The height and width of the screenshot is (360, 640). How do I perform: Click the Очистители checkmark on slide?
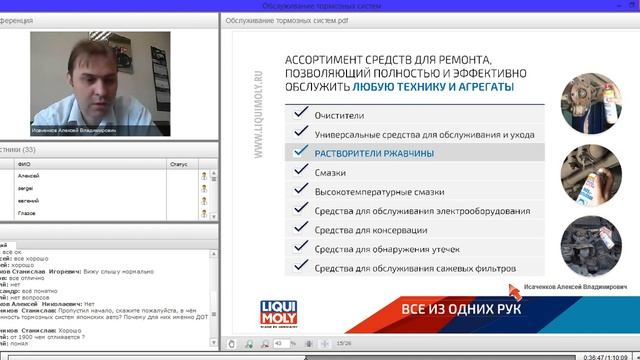pos(301,112)
